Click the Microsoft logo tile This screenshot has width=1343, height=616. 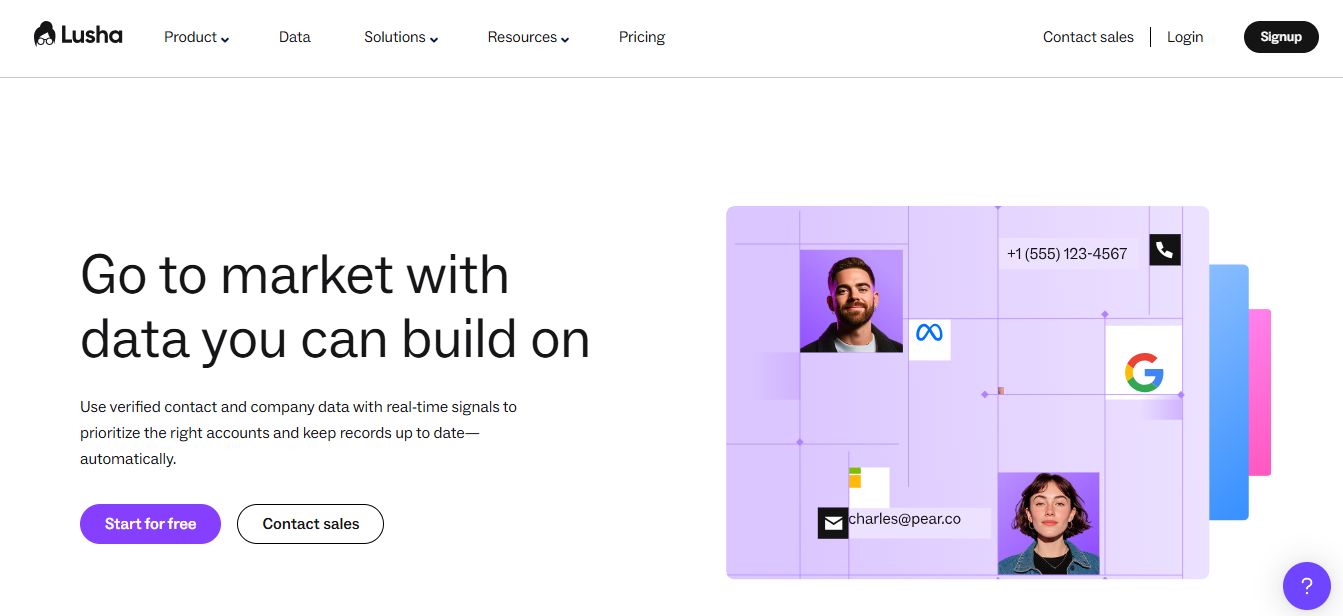click(x=868, y=487)
